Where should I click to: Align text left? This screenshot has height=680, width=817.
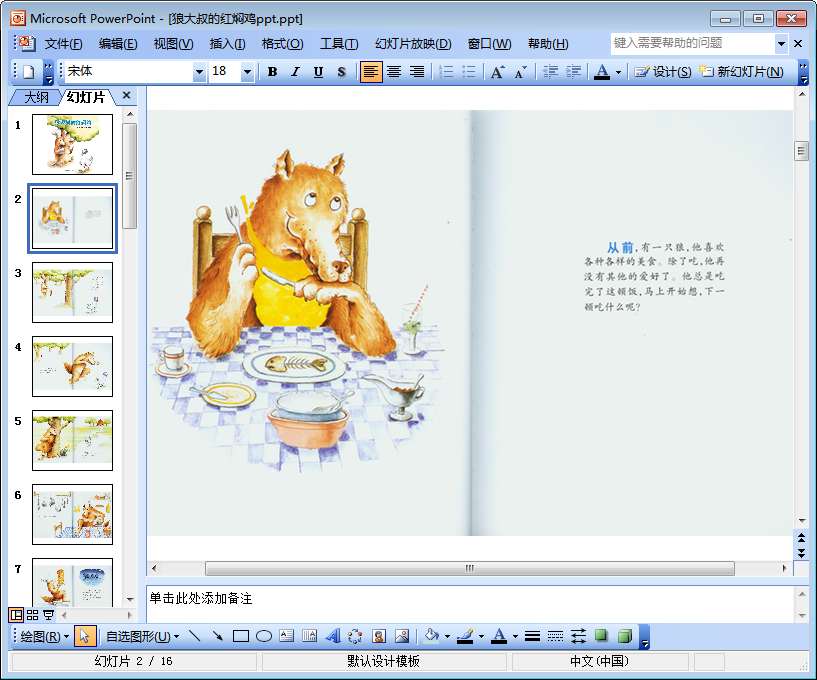[x=370, y=71]
